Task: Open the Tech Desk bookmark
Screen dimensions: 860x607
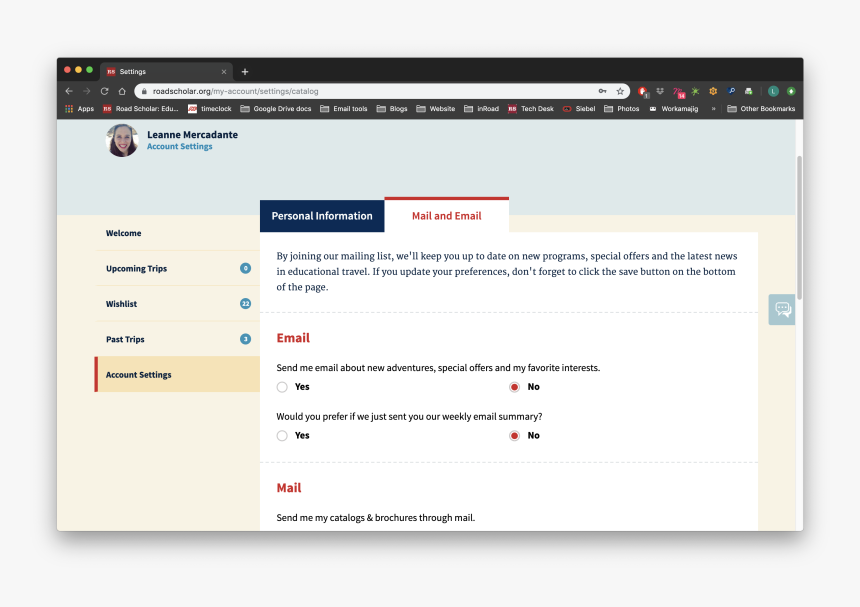Action: click(531, 109)
